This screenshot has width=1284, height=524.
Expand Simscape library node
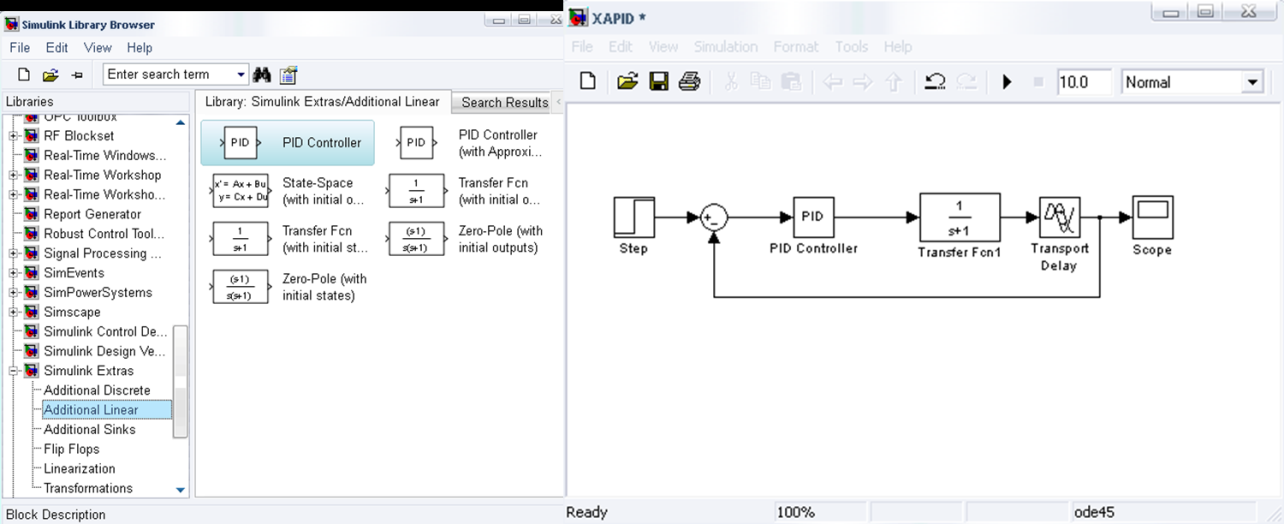point(14,312)
